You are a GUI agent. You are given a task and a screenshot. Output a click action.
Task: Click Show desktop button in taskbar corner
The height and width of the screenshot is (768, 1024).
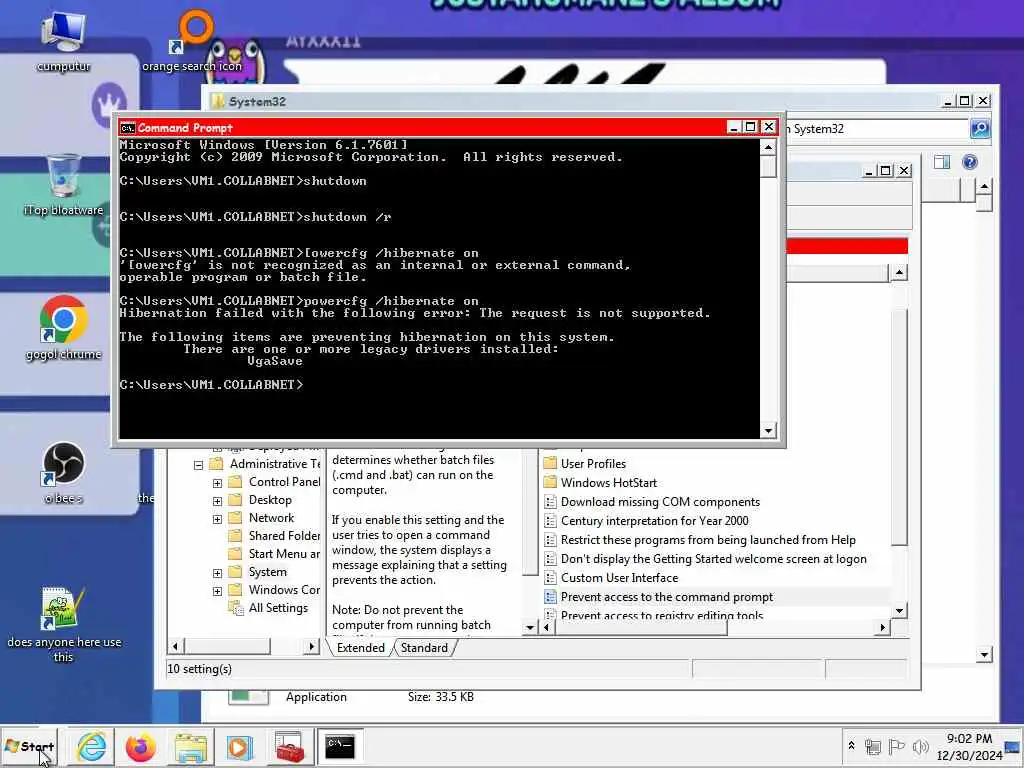click(x=1014, y=746)
